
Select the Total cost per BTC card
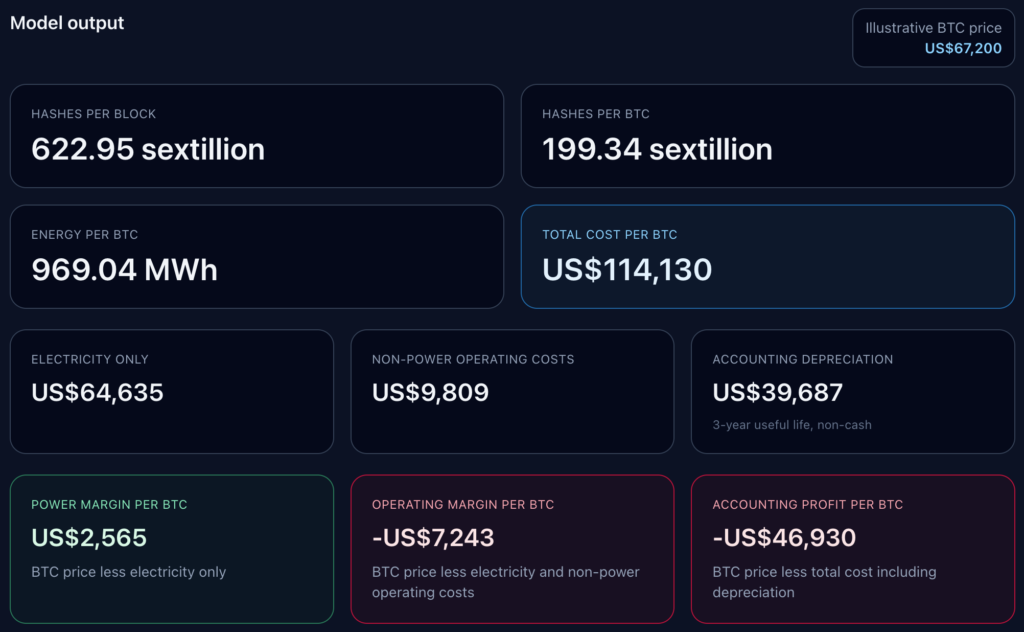pos(768,257)
